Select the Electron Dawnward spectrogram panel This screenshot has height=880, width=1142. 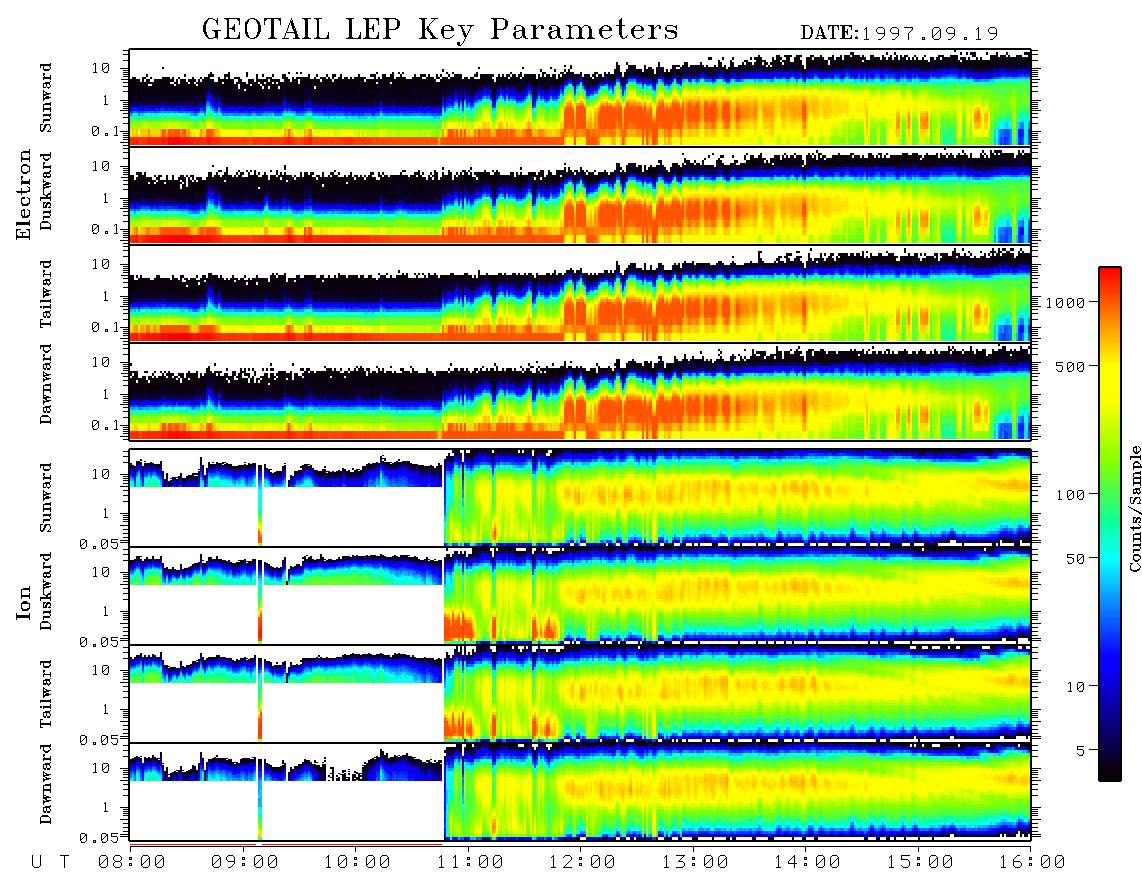pos(580,392)
